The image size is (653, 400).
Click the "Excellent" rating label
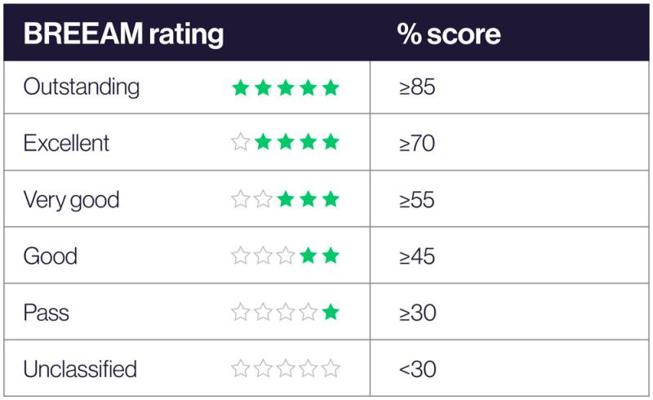pos(66,143)
